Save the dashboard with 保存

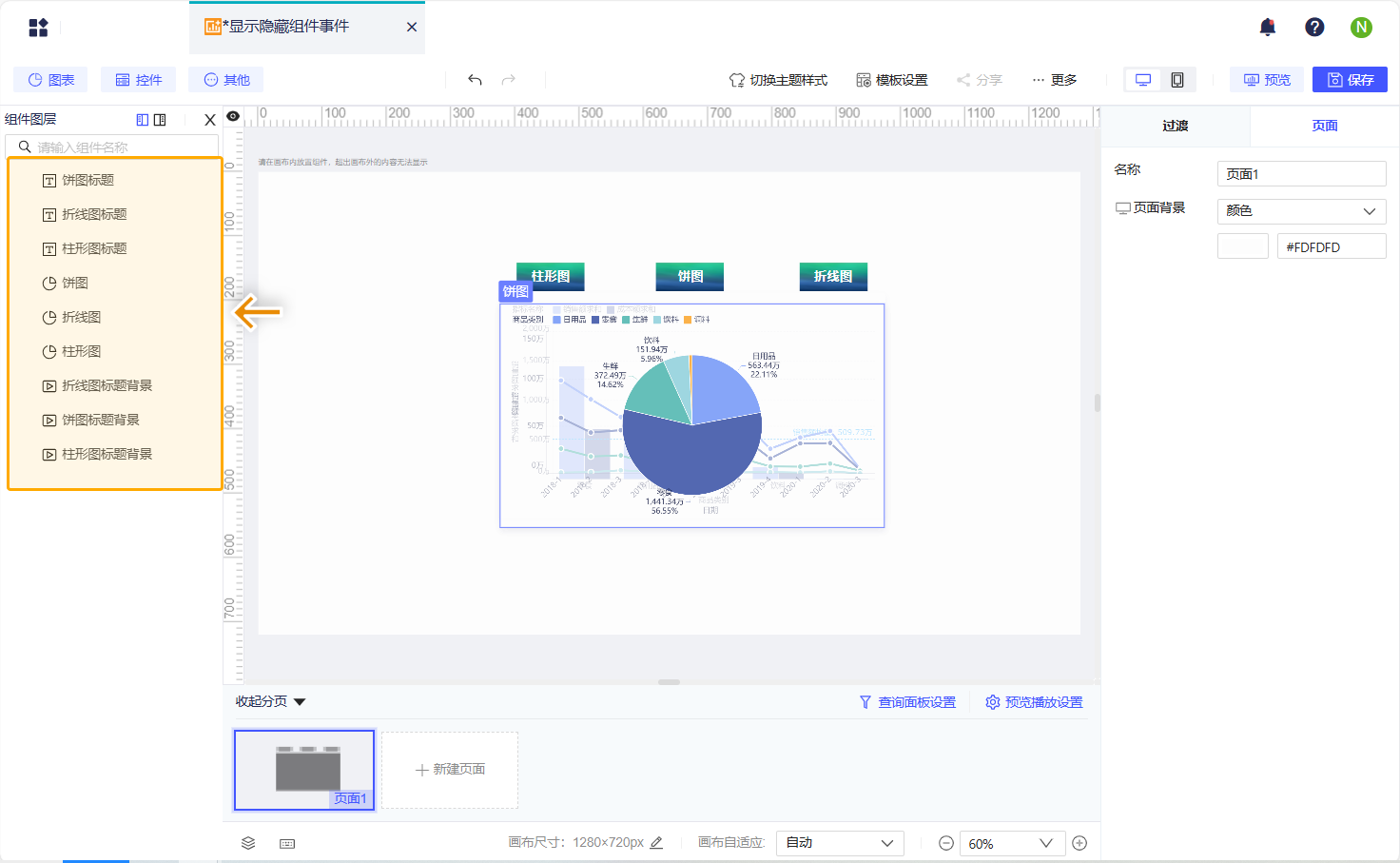pyautogui.click(x=1350, y=80)
